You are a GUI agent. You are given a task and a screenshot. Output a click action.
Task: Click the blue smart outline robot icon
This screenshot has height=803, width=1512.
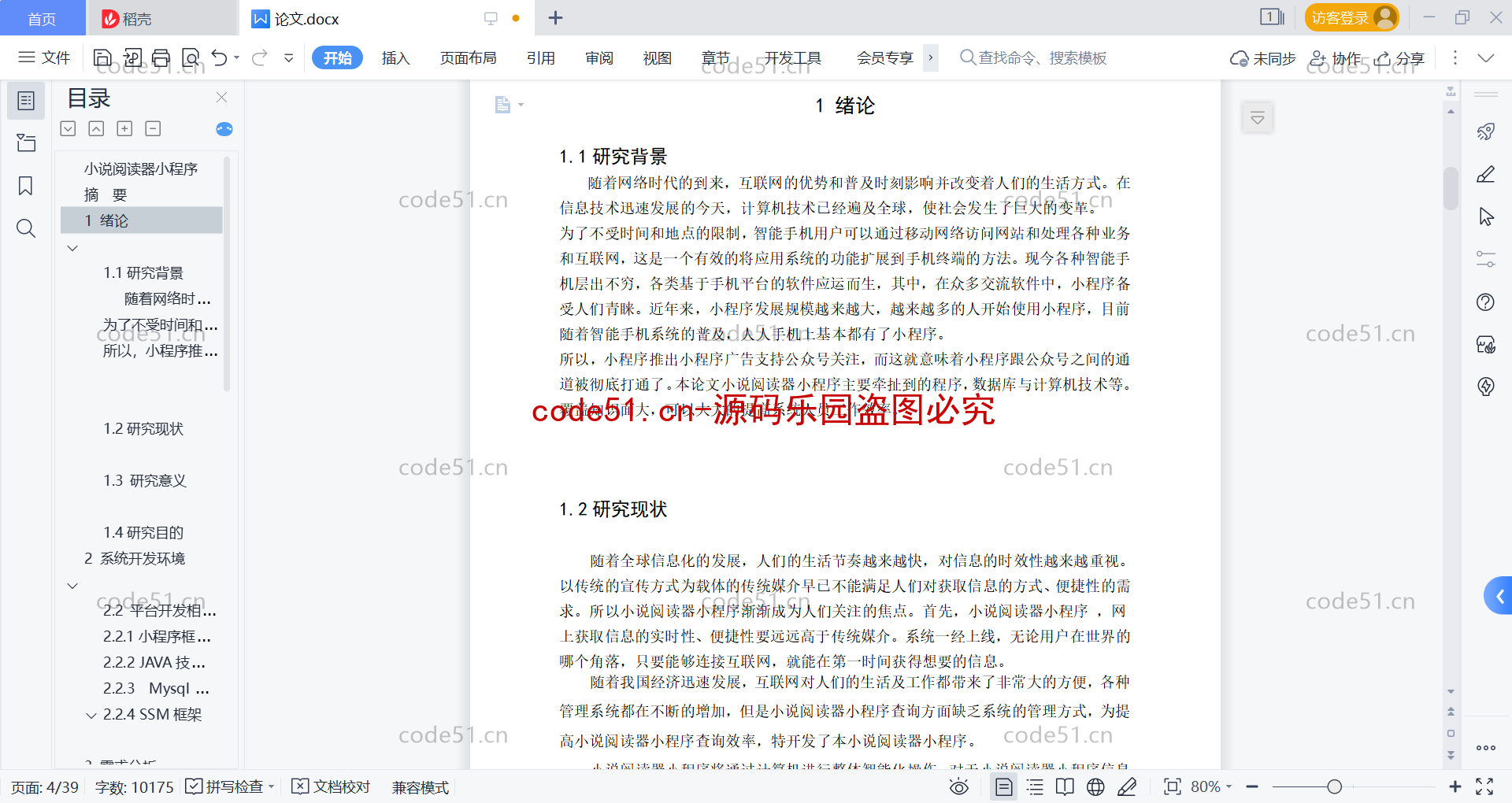224,129
